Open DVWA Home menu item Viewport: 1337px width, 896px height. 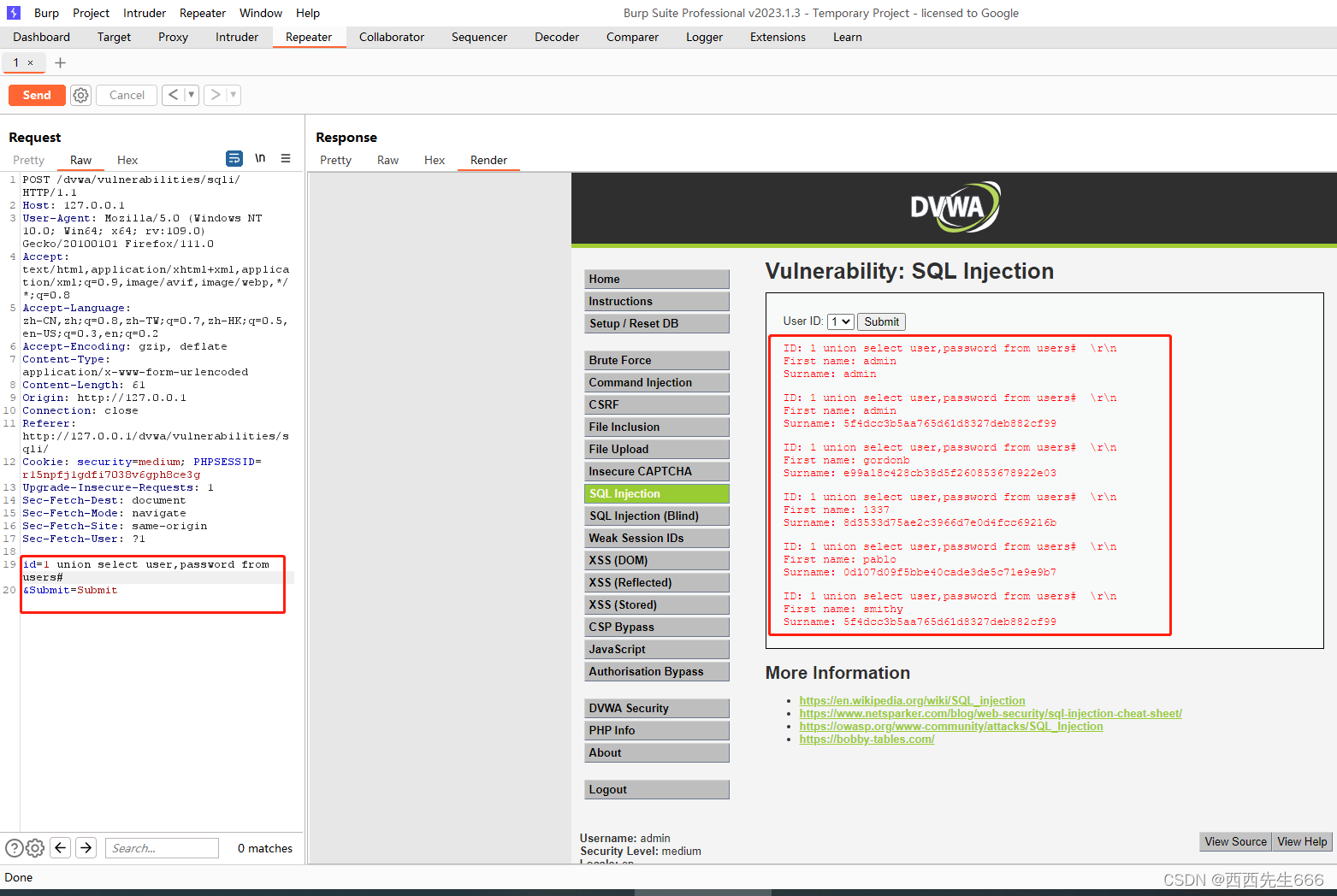(656, 279)
